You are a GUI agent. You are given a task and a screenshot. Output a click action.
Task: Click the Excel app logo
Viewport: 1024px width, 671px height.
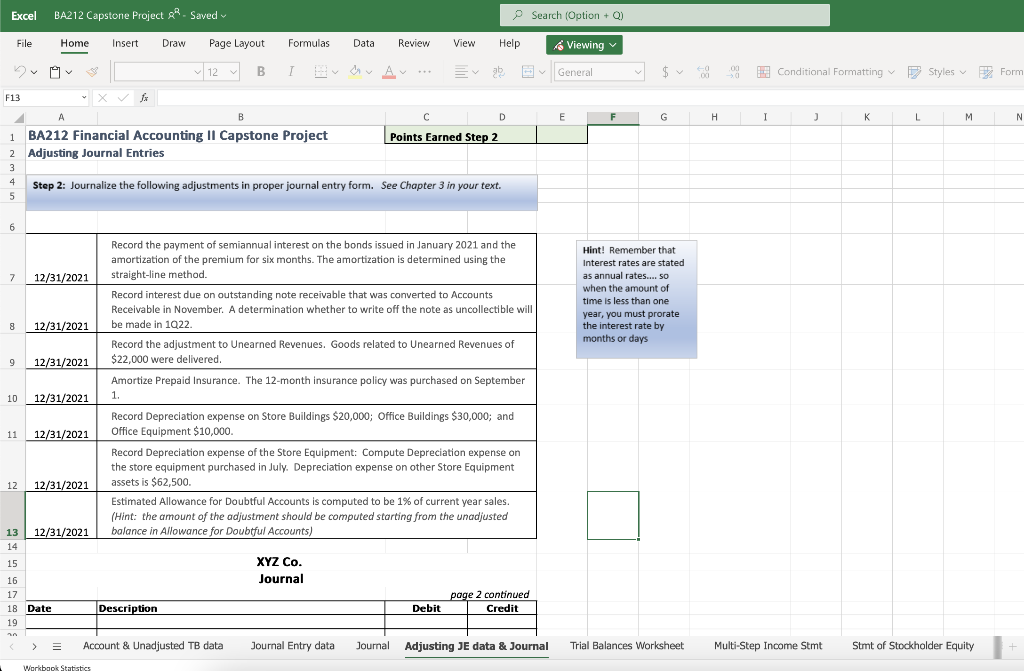pyautogui.click(x=24, y=15)
